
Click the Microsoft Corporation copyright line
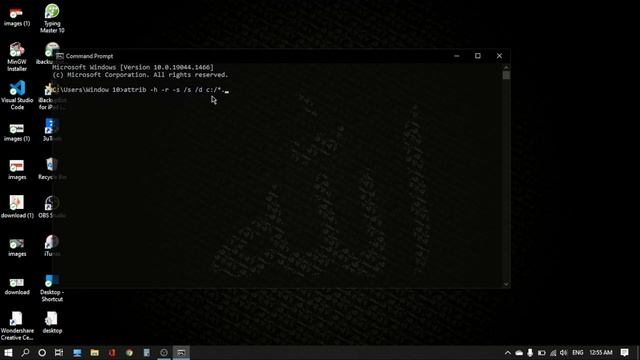(140, 75)
